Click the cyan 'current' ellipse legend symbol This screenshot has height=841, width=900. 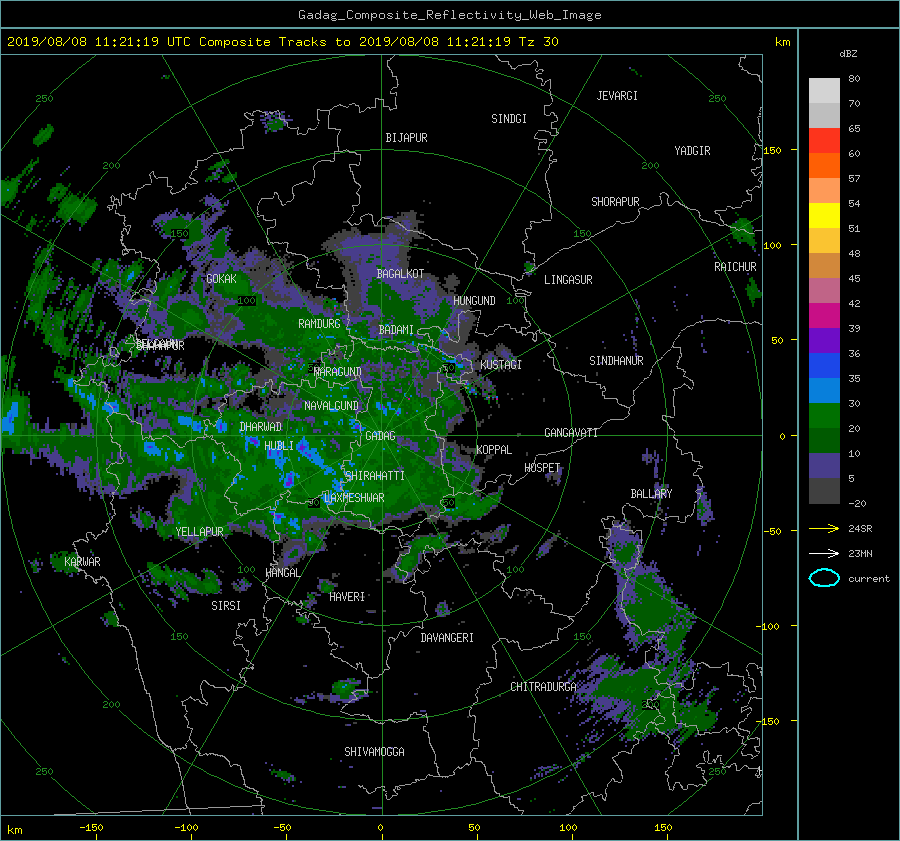click(x=824, y=578)
